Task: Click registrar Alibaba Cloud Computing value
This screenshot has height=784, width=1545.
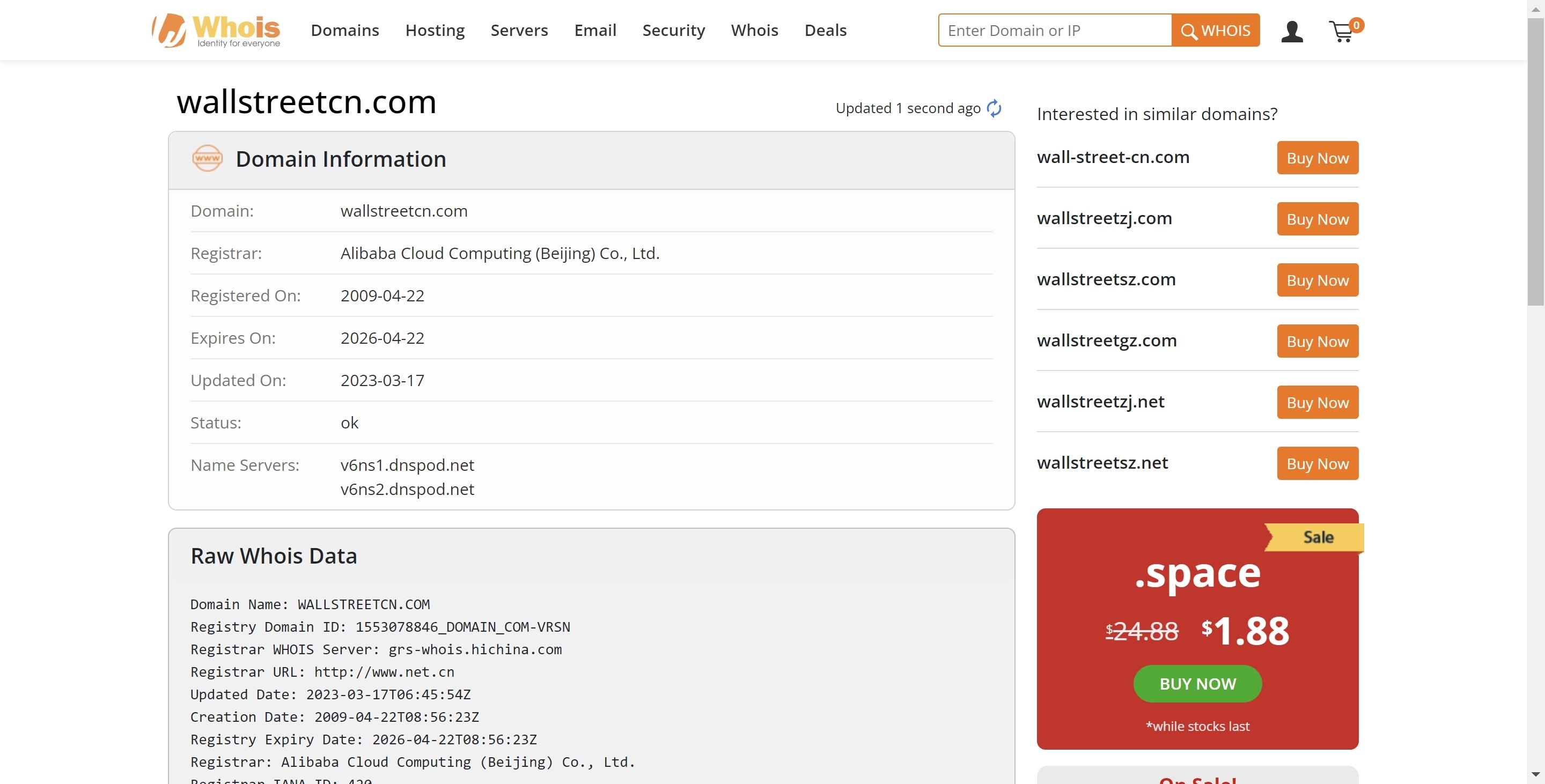Action: pos(499,254)
